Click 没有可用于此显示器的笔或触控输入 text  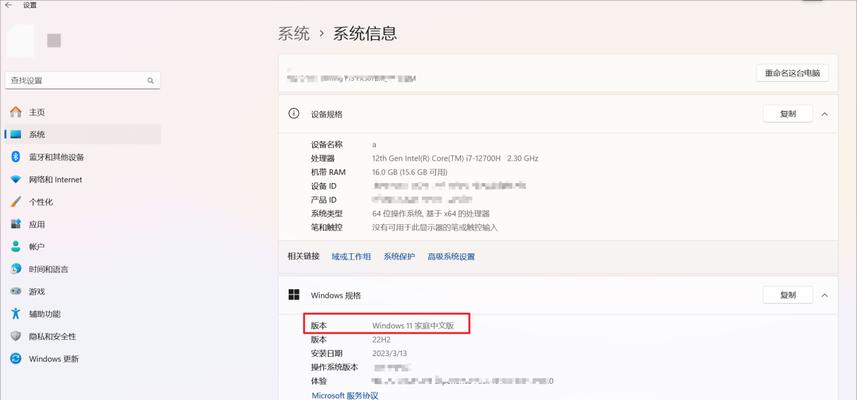(435, 227)
